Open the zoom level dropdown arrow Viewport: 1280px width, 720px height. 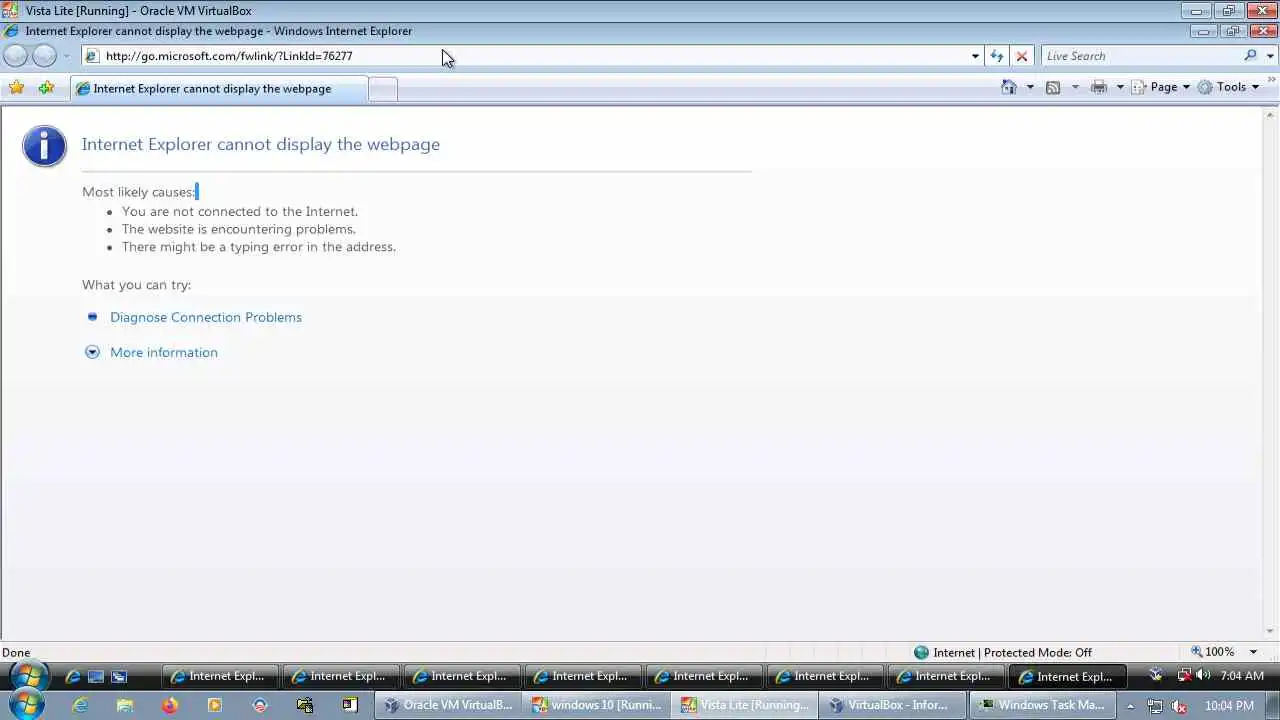[x=1253, y=652]
